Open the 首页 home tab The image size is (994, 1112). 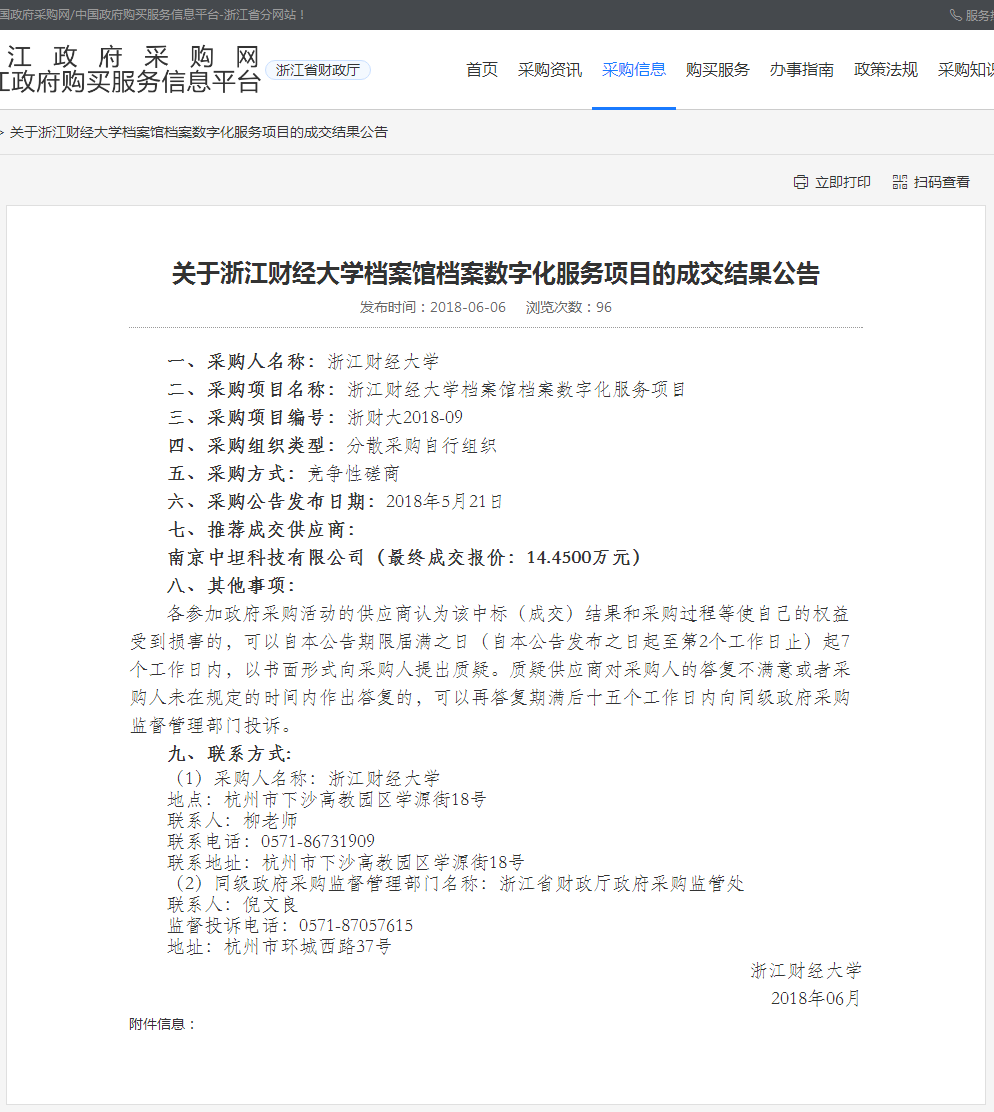click(482, 70)
